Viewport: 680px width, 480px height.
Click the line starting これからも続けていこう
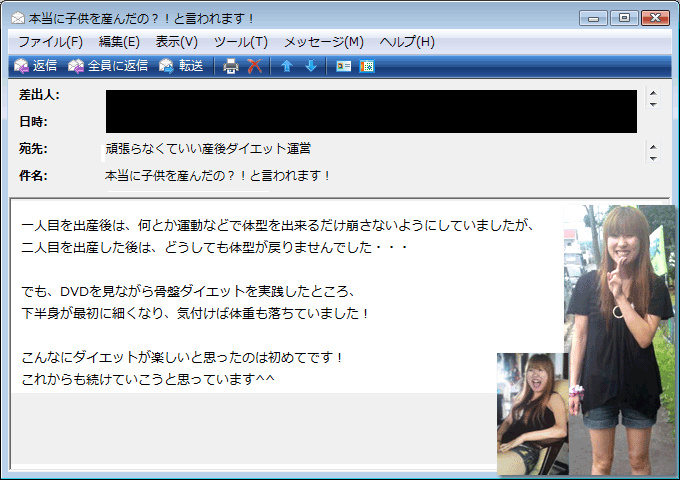[x=148, y=379]
